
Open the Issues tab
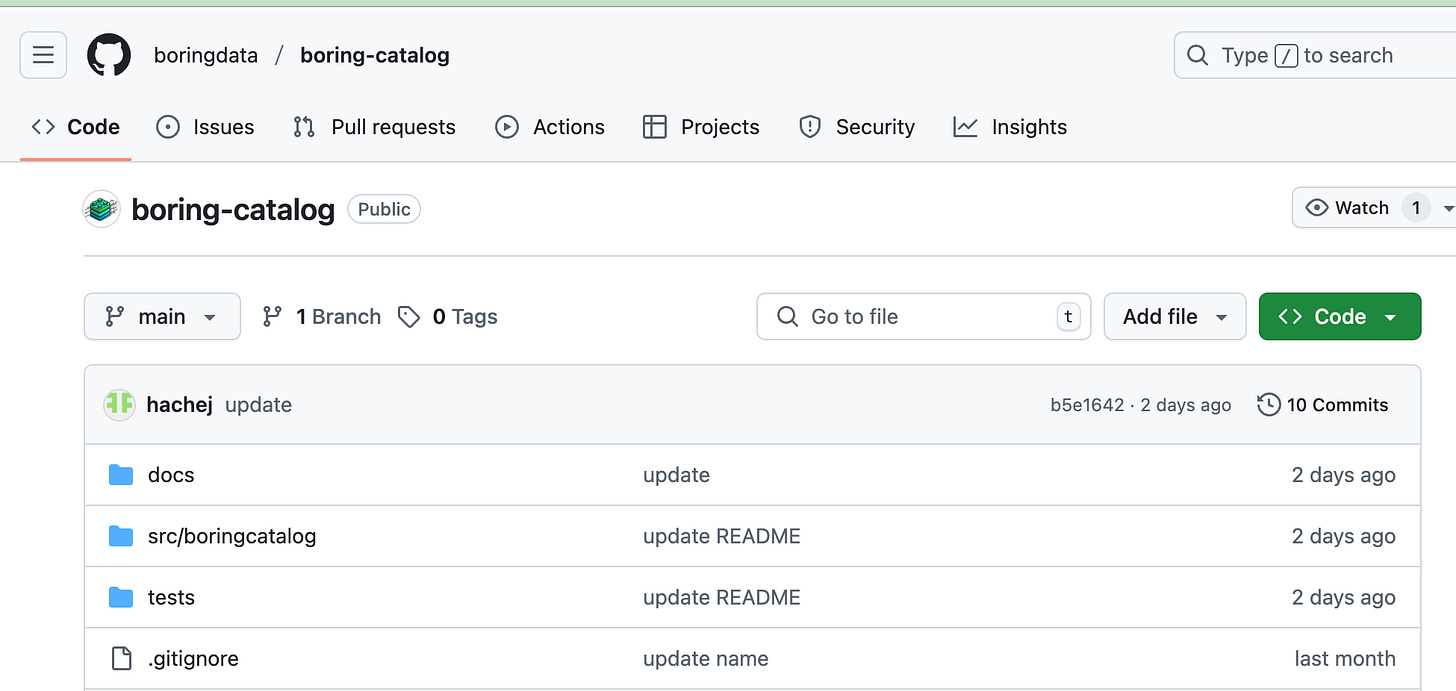(x=205, y=127)
